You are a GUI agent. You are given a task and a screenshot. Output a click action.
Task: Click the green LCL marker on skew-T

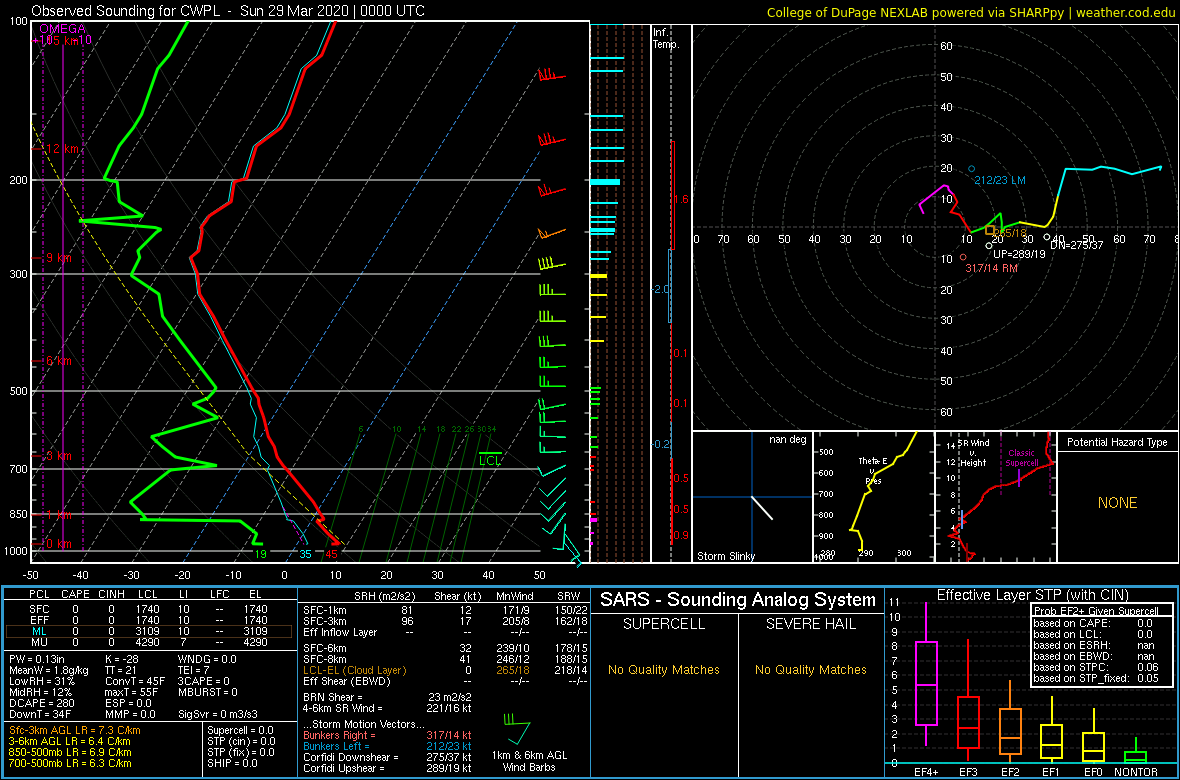click(x=491, y=460)
